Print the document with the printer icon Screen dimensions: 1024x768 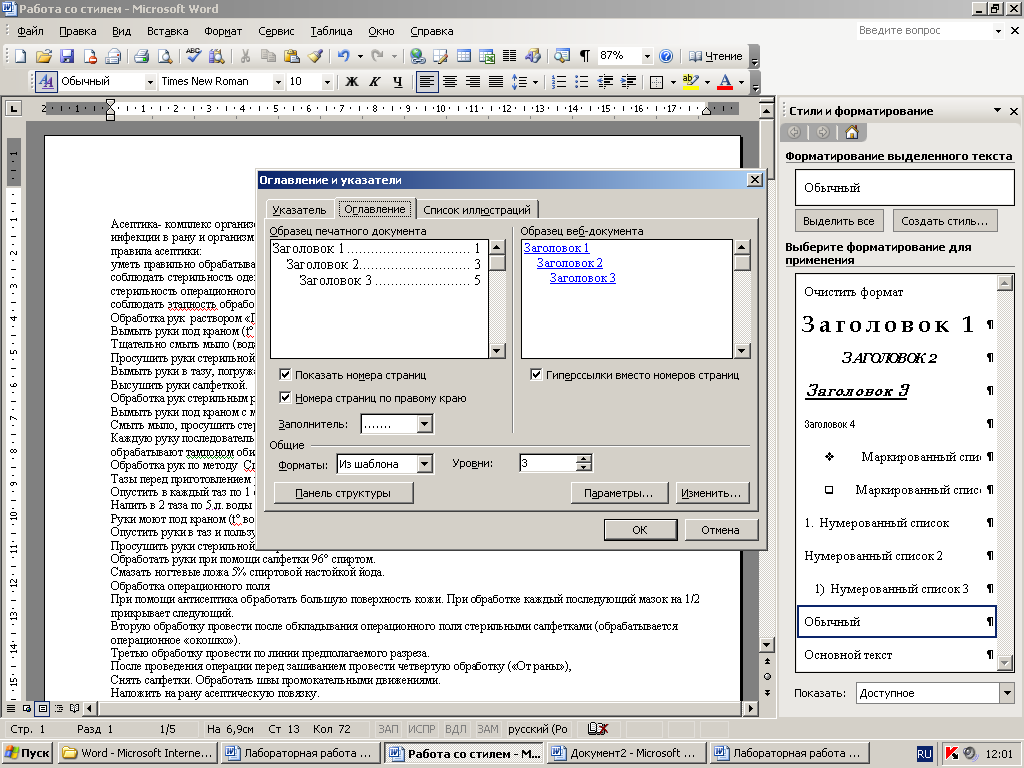click(141, 56)
